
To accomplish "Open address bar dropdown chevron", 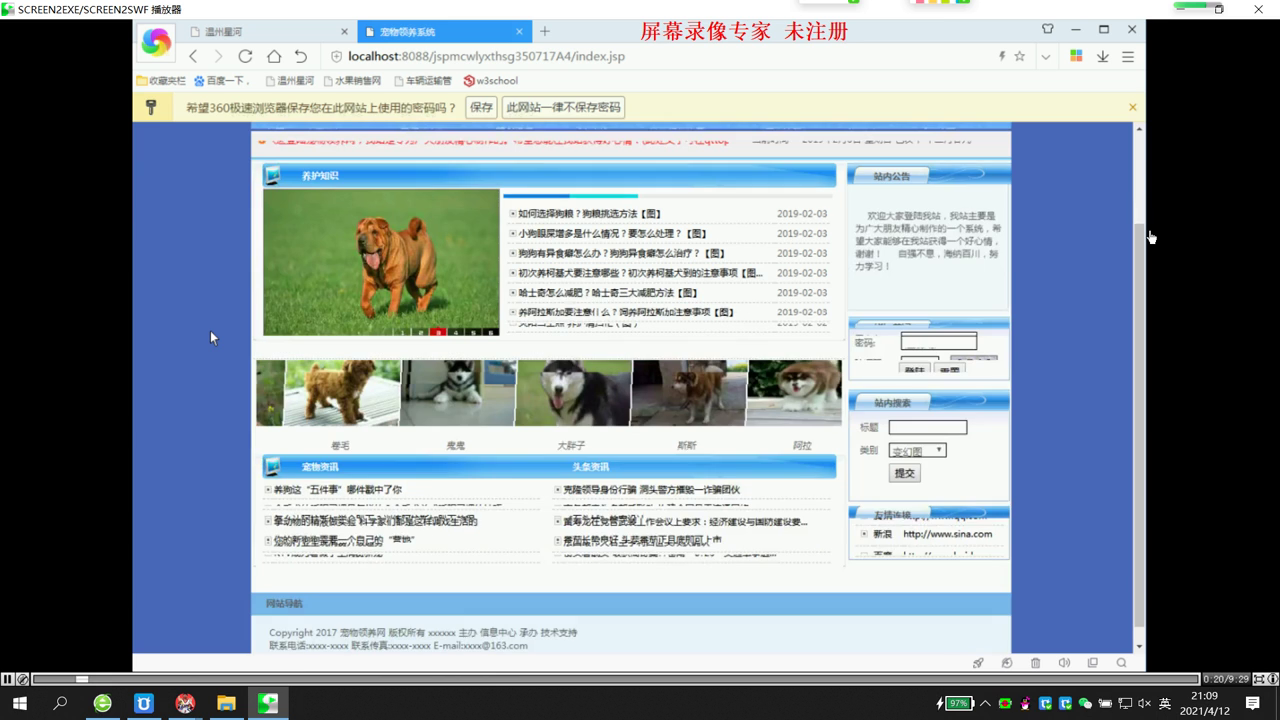I will [x=1046, y=57].
